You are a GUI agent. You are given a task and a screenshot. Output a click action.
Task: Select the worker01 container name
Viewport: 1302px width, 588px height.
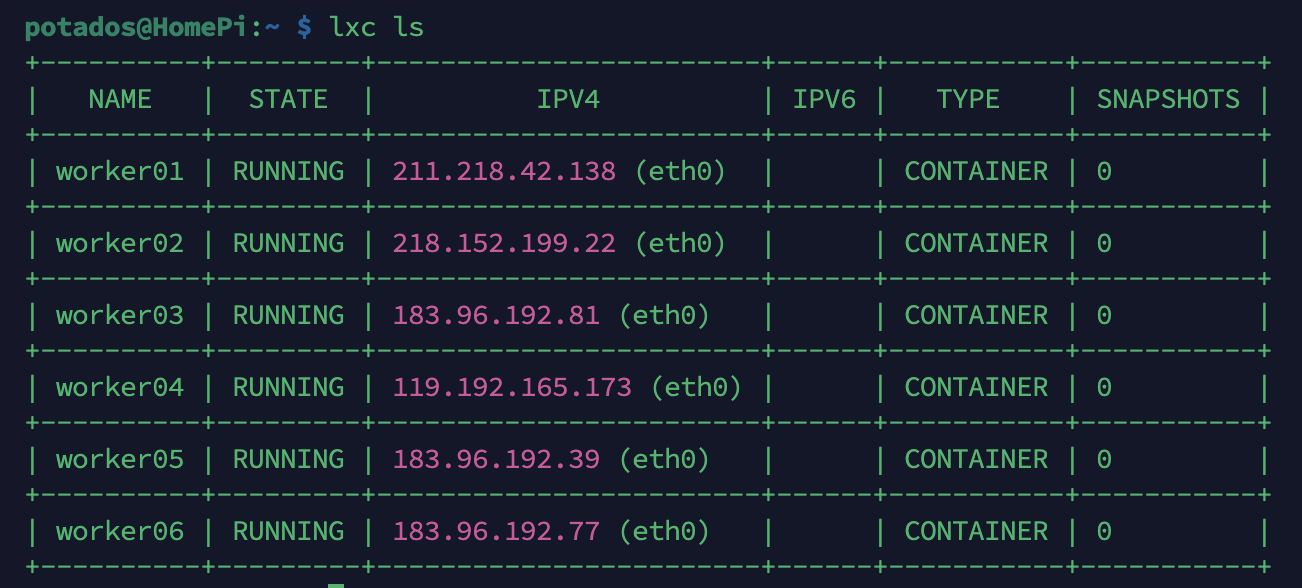(x=120, y=171)
